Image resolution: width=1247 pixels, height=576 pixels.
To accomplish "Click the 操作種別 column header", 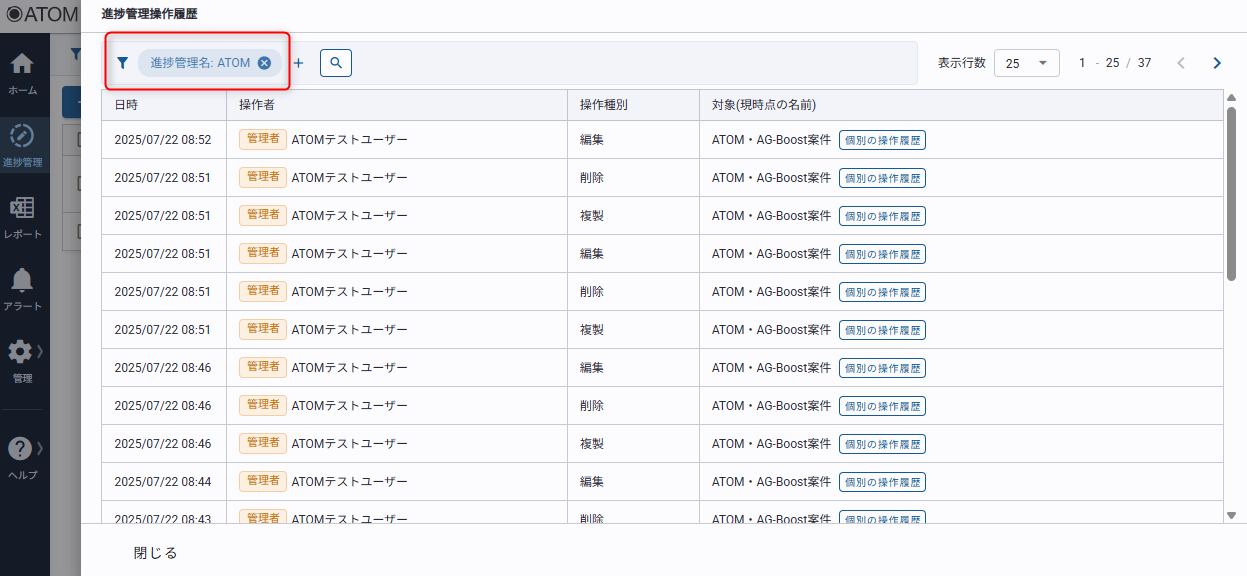I will tap(603, 105).
